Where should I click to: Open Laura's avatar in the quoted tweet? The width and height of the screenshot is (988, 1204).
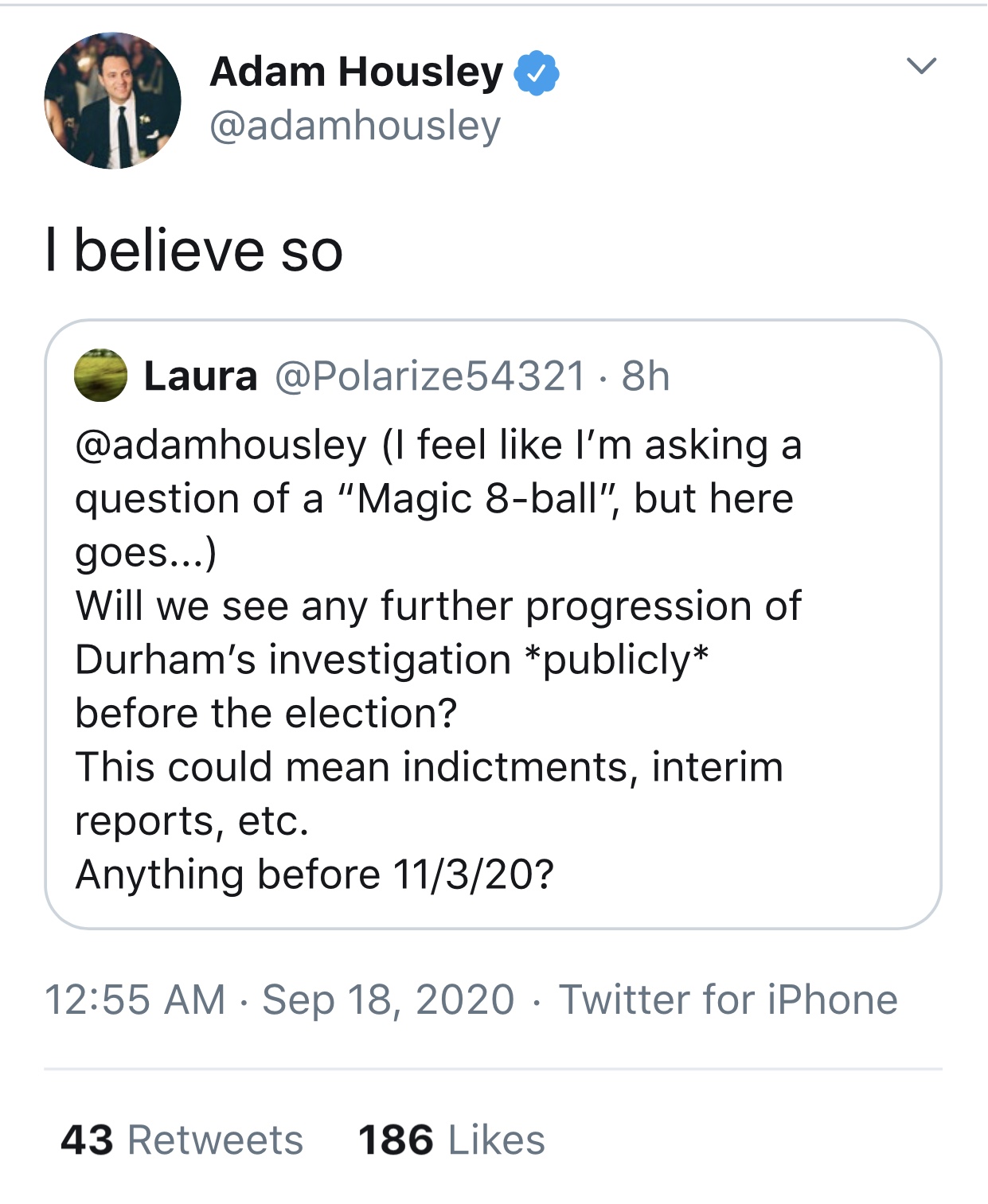point(101,375)
